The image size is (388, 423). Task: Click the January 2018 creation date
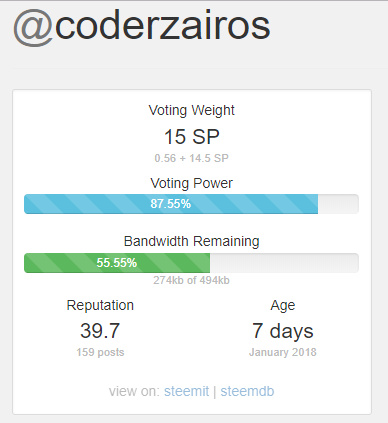(x=283, y=352)
